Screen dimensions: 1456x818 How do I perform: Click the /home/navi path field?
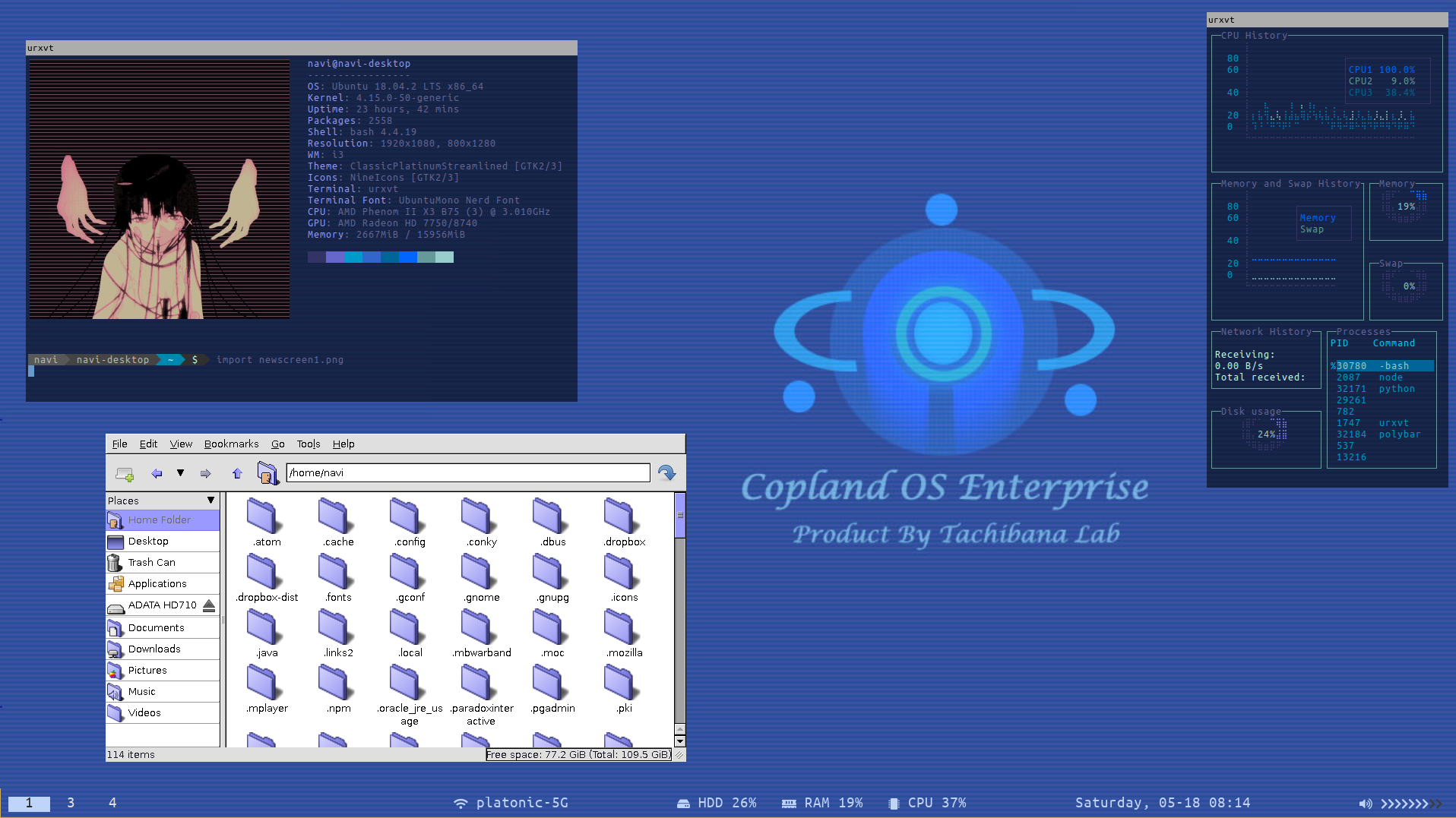pyautogui.click(x=468, y=472)
